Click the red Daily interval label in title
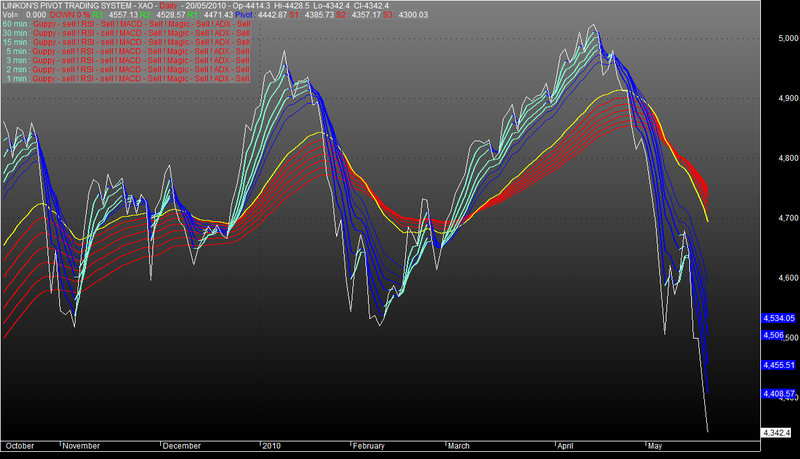 pyautogui.click(x=168, y=6)
